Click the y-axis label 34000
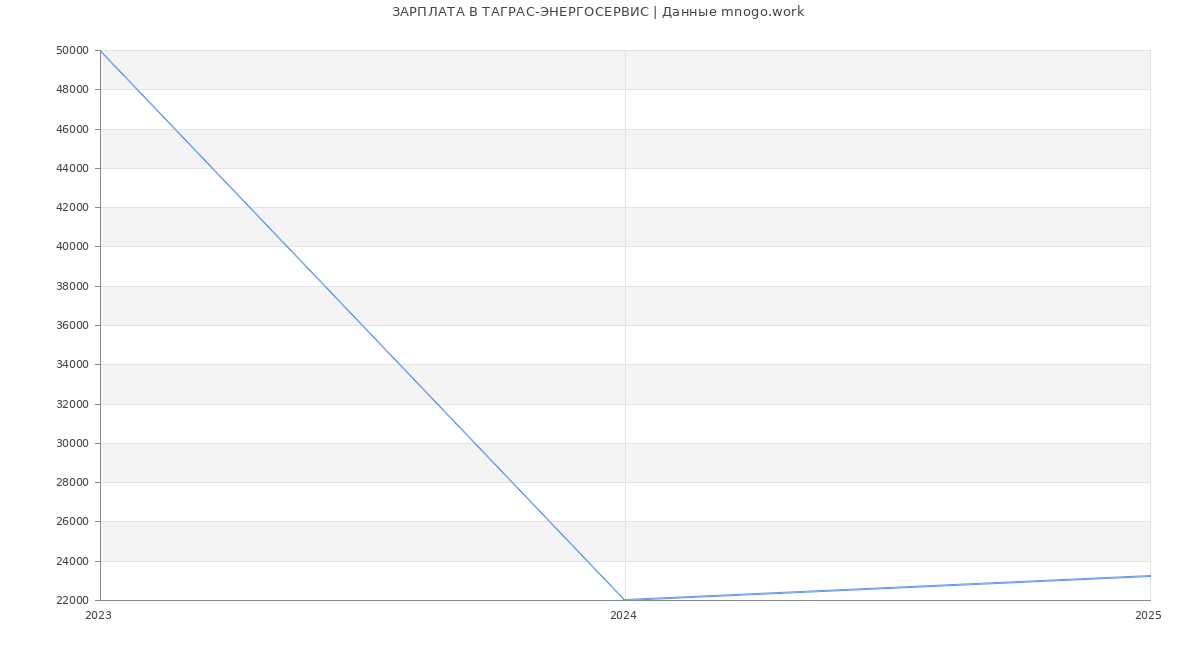This screenshot has height=650, width=1200. point(73,364)
